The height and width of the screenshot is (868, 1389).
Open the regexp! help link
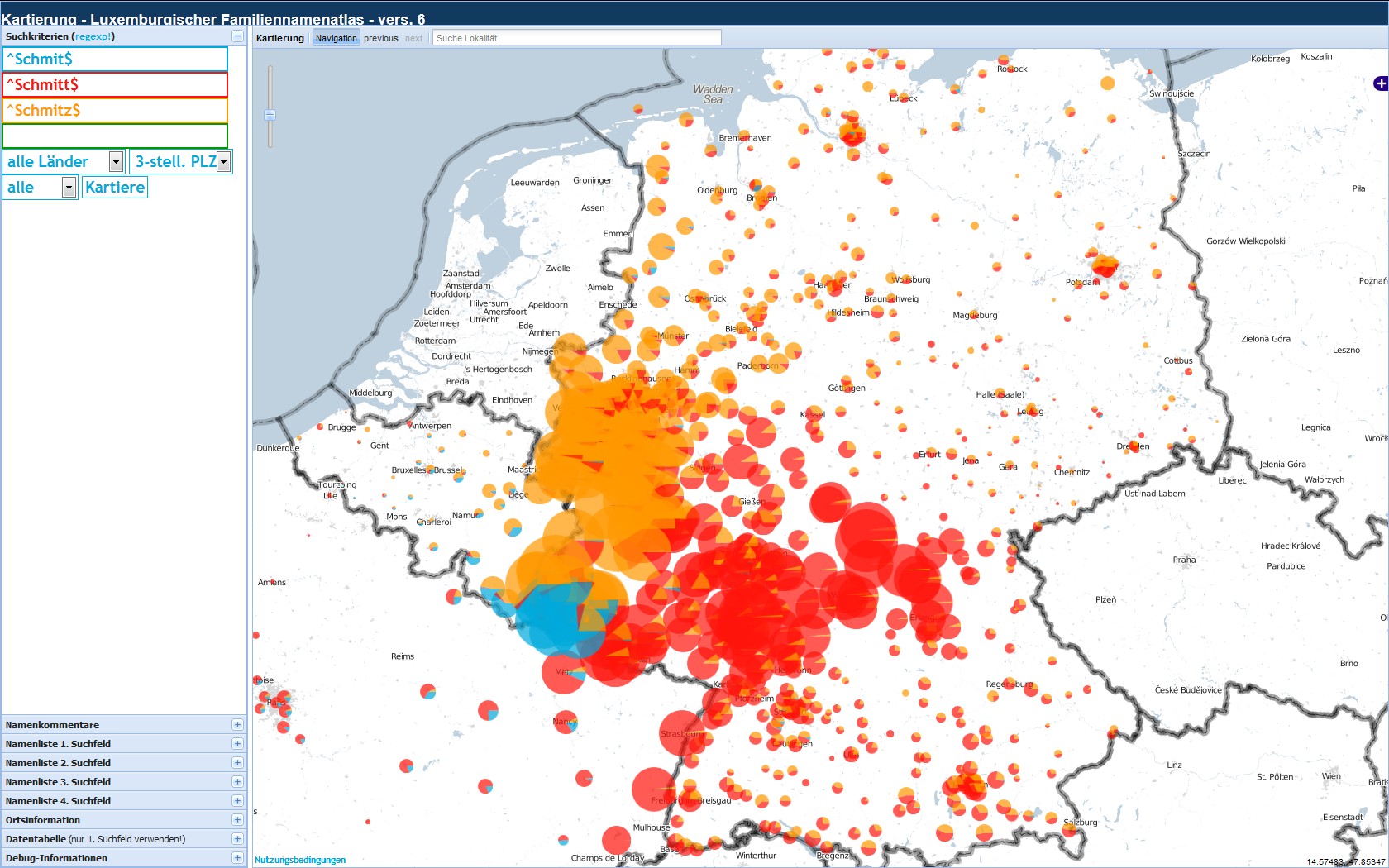tap(93, 36)
